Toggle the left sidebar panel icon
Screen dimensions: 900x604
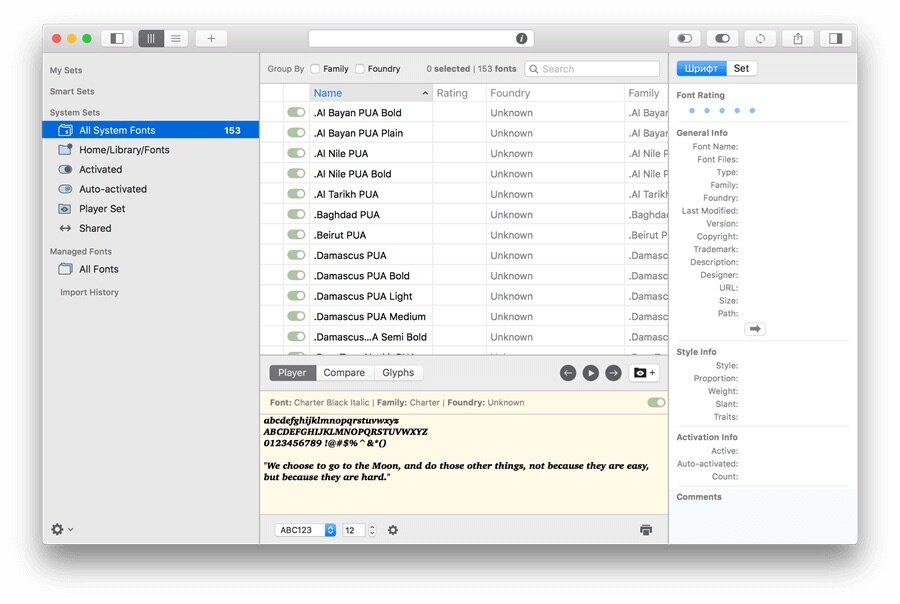point(117,38)
